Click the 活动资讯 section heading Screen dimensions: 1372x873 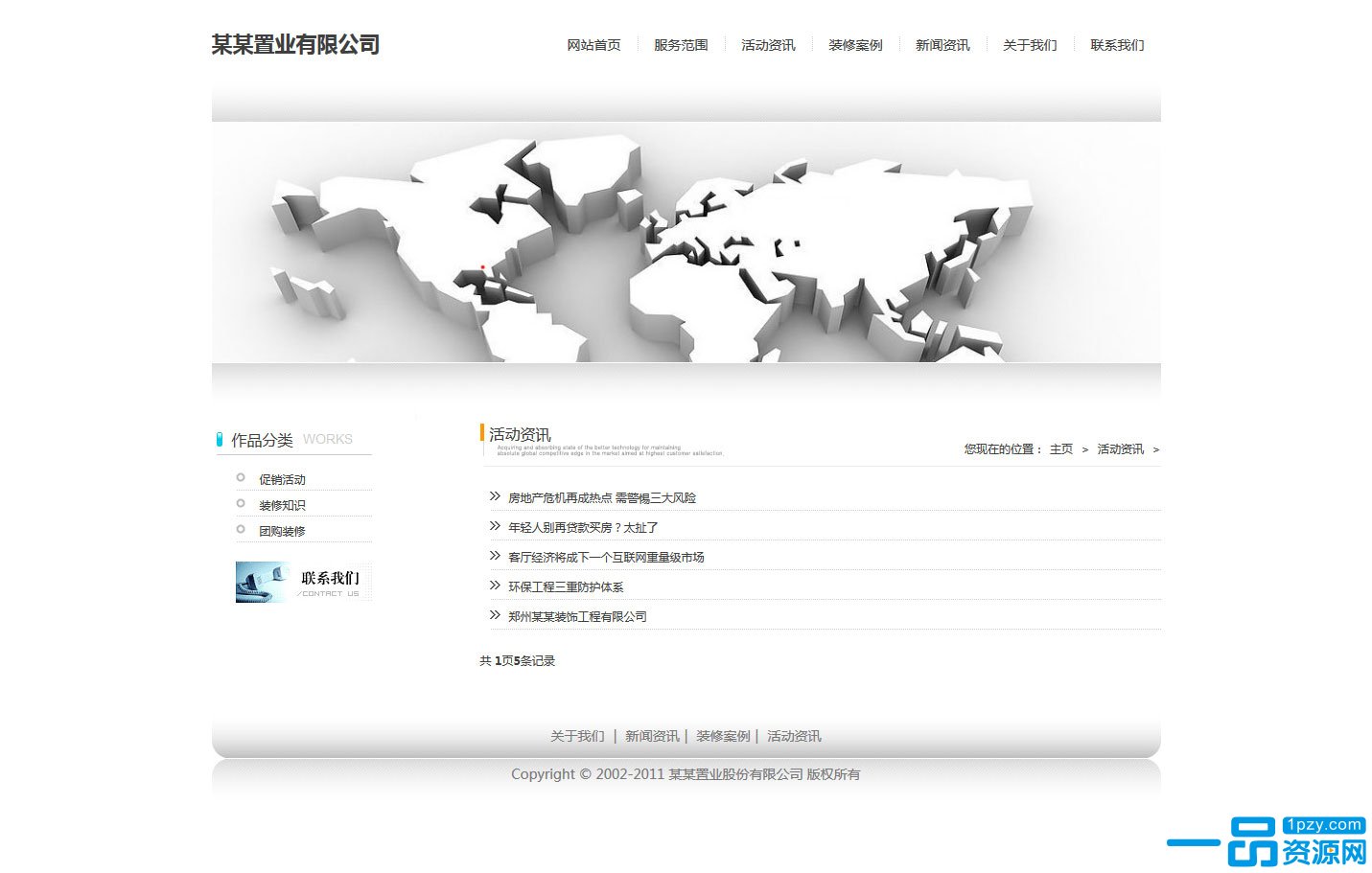520,434
